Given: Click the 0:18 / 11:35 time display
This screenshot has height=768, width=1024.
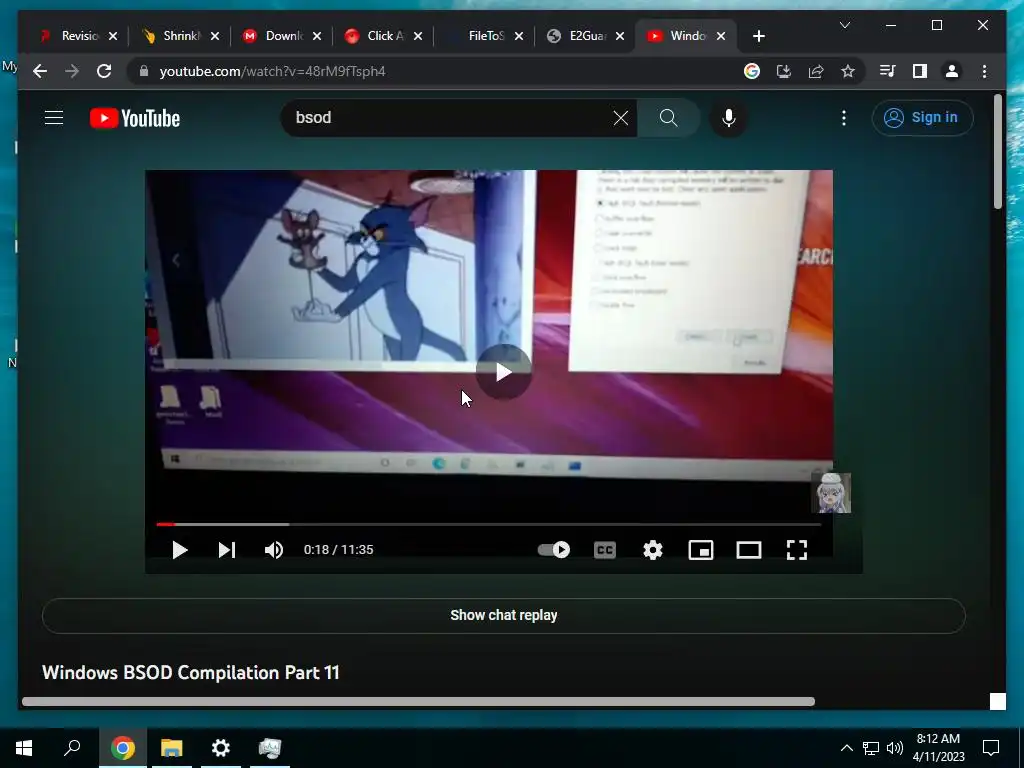Looking at the screenshot, I should pos(338,550).
